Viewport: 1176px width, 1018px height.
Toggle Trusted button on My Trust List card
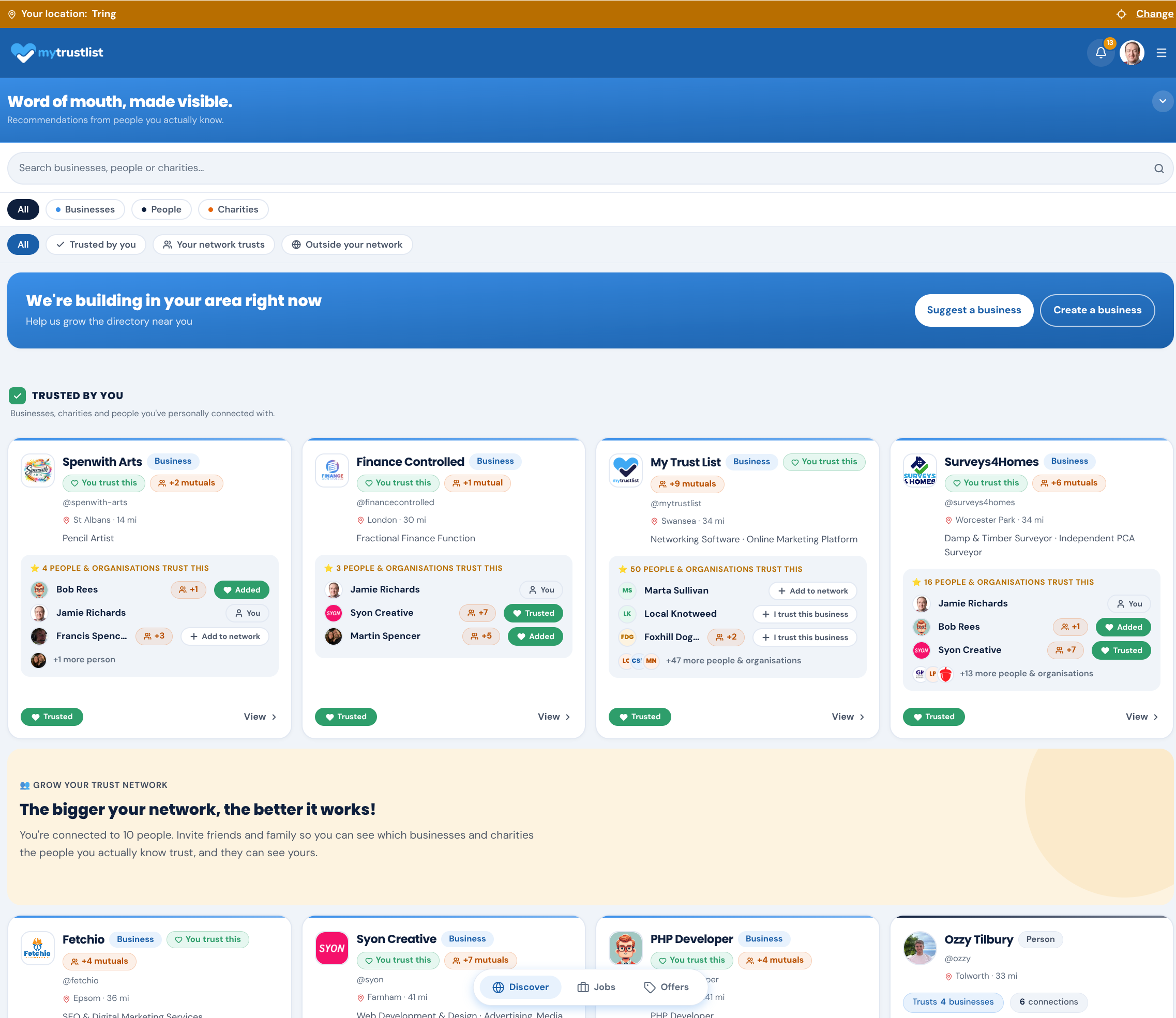click(640, 717)
